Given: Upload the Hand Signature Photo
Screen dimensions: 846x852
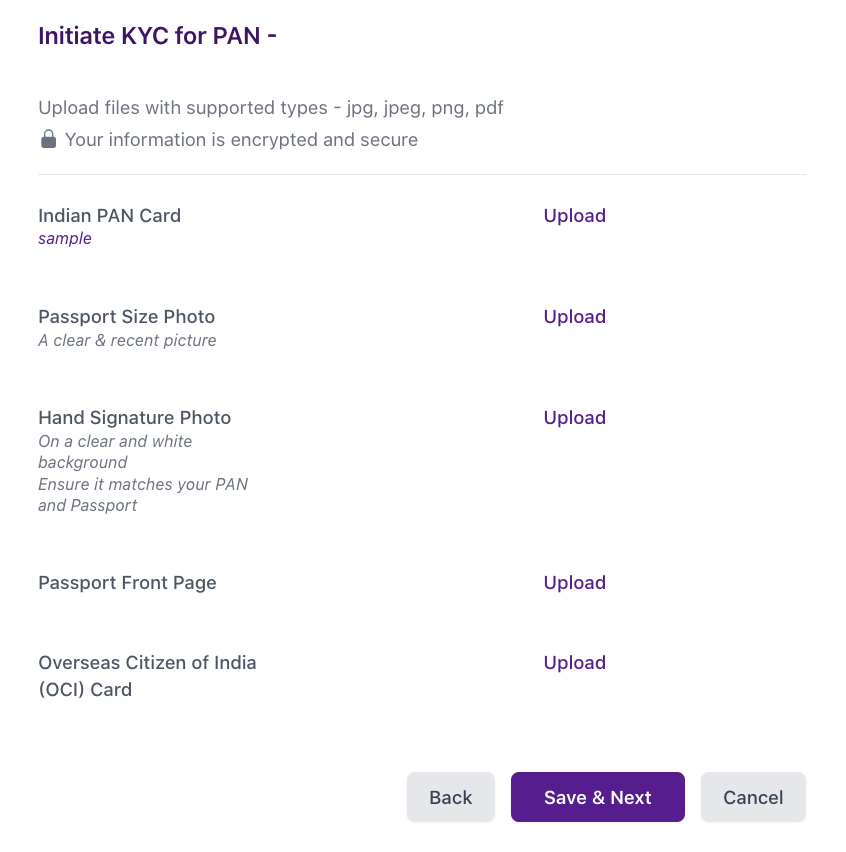Looking at the screenshot, I should point(574,418).
